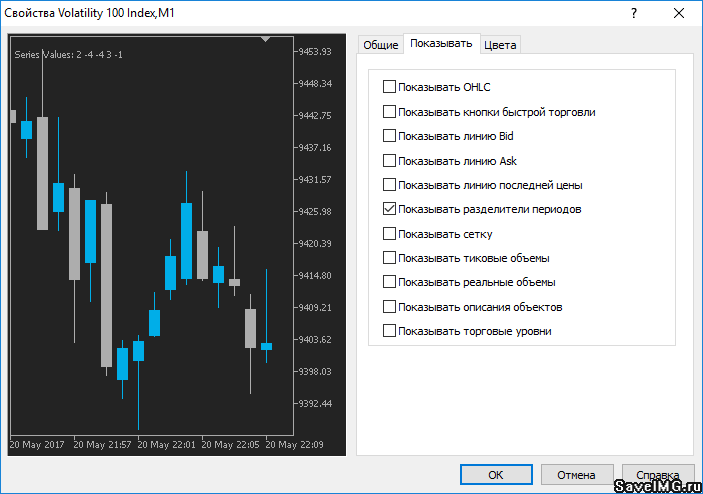Enable Показывать линию Bid checkbox
This screenshot has width=703, height=494.
390,136
